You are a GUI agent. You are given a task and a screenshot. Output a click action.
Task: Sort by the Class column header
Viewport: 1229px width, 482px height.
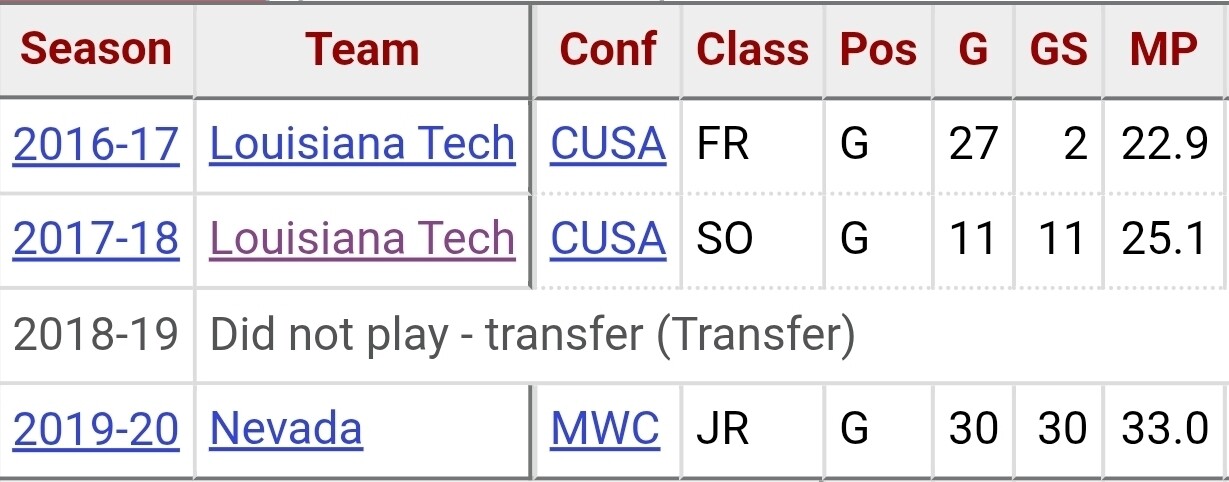(753, 50)
